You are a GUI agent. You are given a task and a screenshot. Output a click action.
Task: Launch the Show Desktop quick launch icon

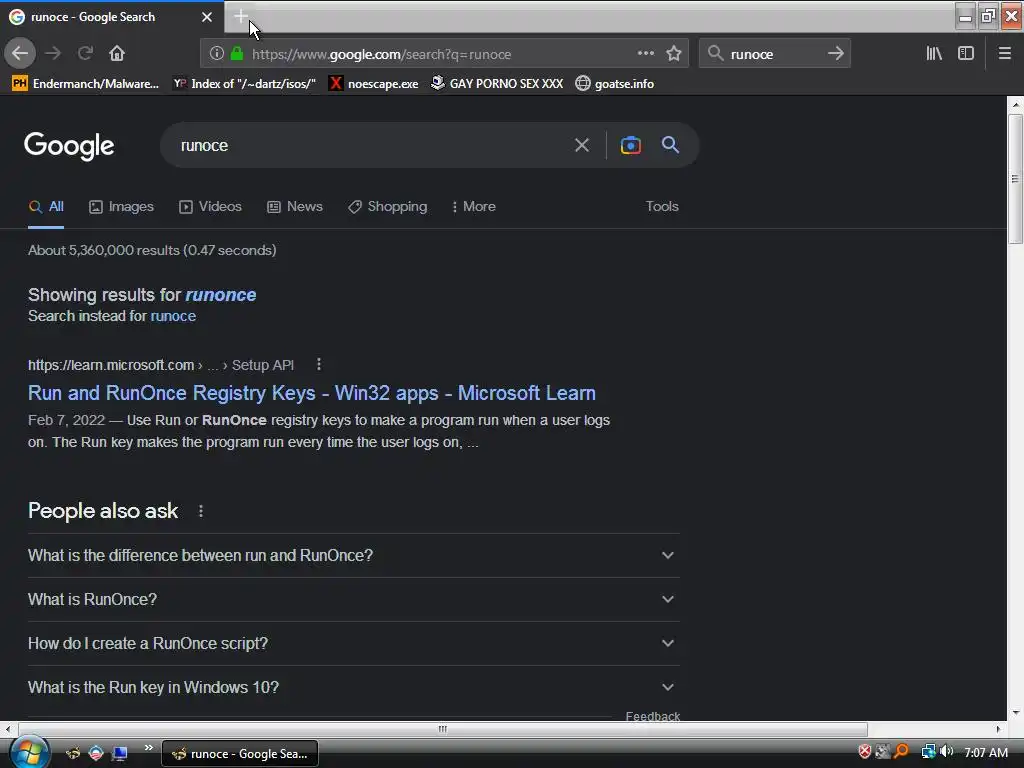tap(120, 754)
